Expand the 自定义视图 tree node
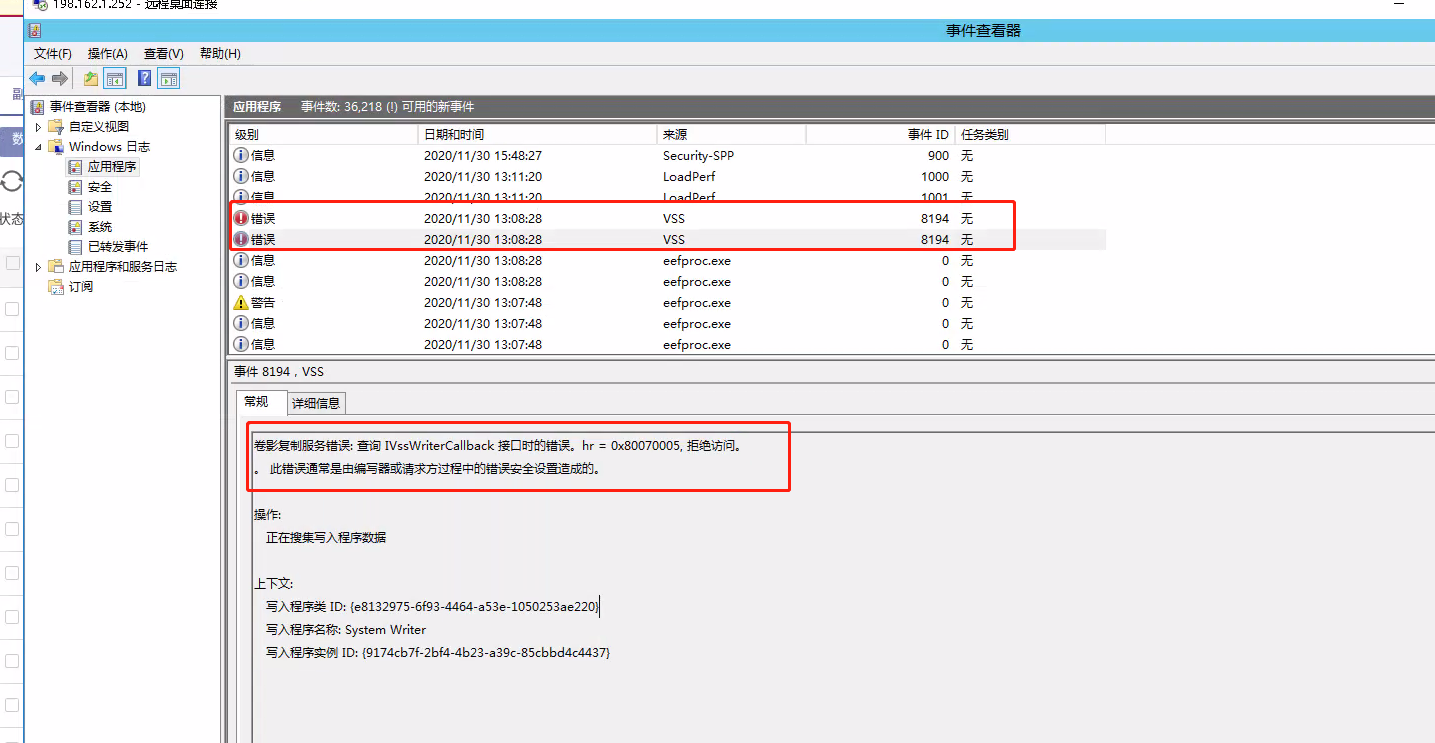Screen dimensions: 1435x743 (39, 127)
